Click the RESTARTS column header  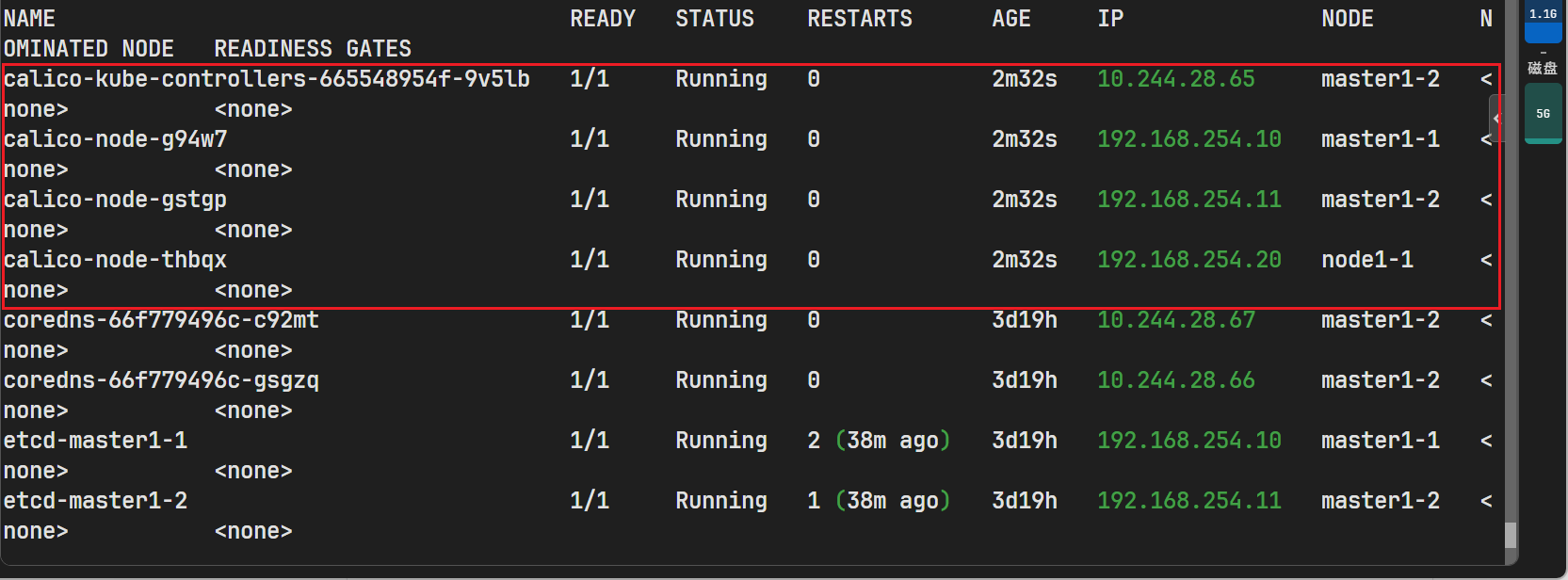point(859,19)
